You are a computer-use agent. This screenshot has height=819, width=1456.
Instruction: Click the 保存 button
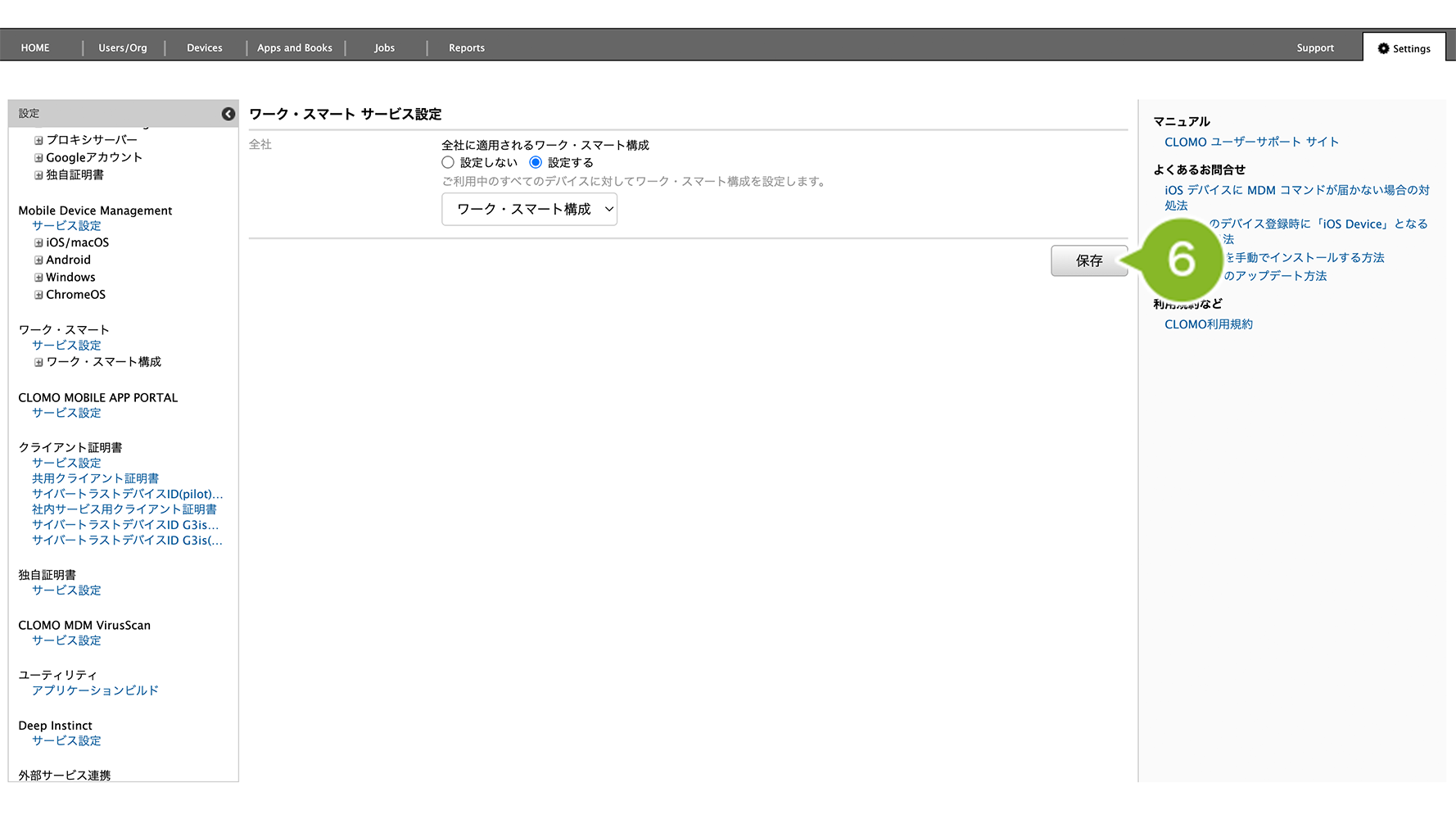(x=1088, y=261)
